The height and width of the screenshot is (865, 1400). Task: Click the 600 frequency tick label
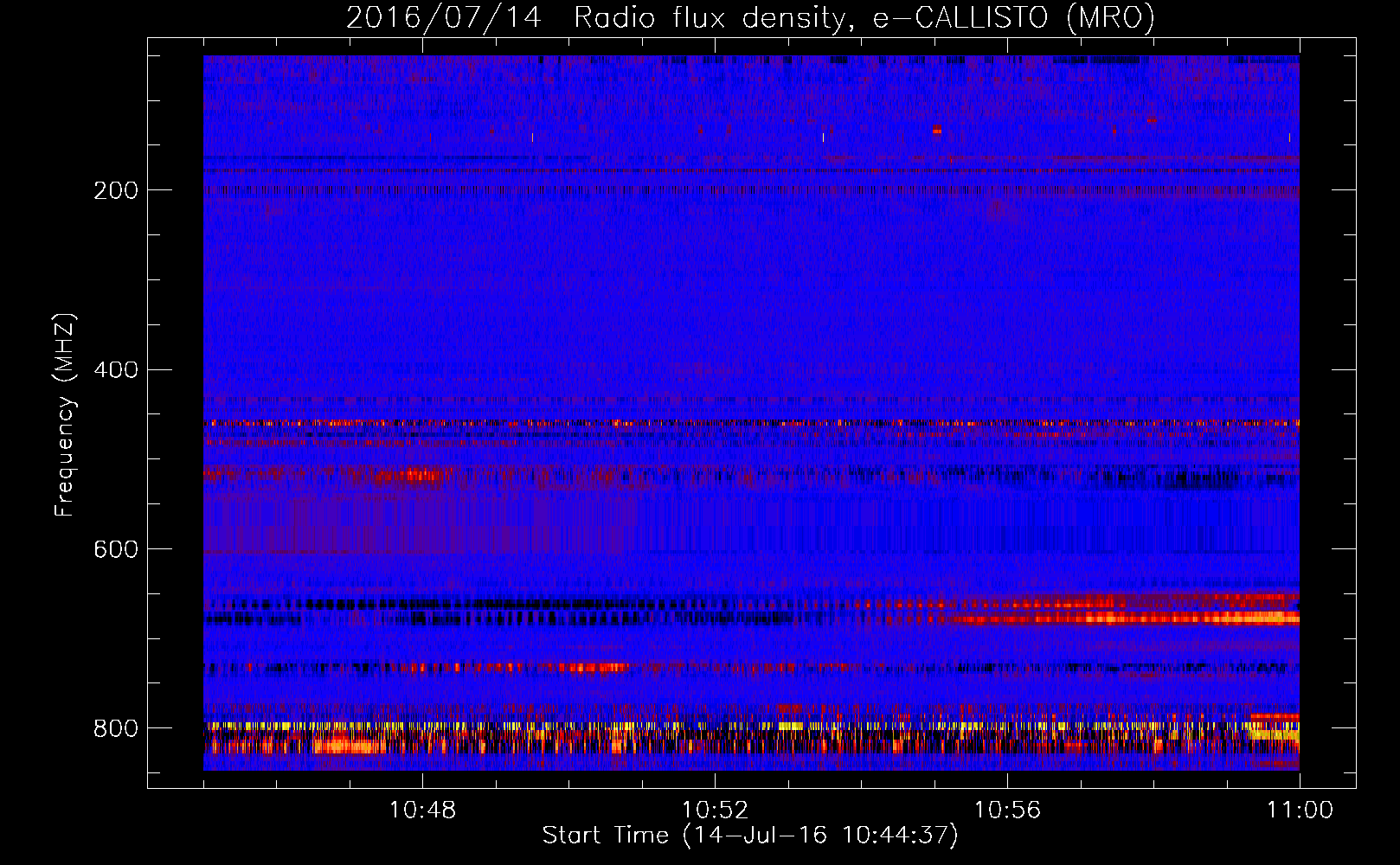(116, 549)
